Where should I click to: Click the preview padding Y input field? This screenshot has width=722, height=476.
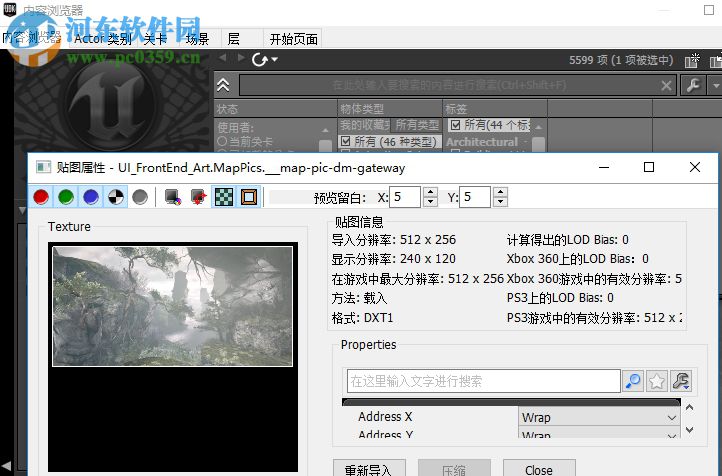[x=475, y=197]
